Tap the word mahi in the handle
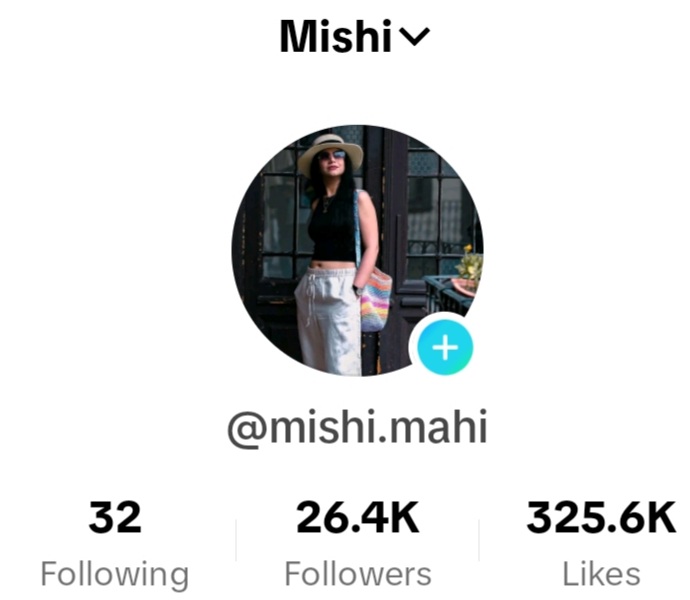The image size is (690, 600). coord(438,427)
